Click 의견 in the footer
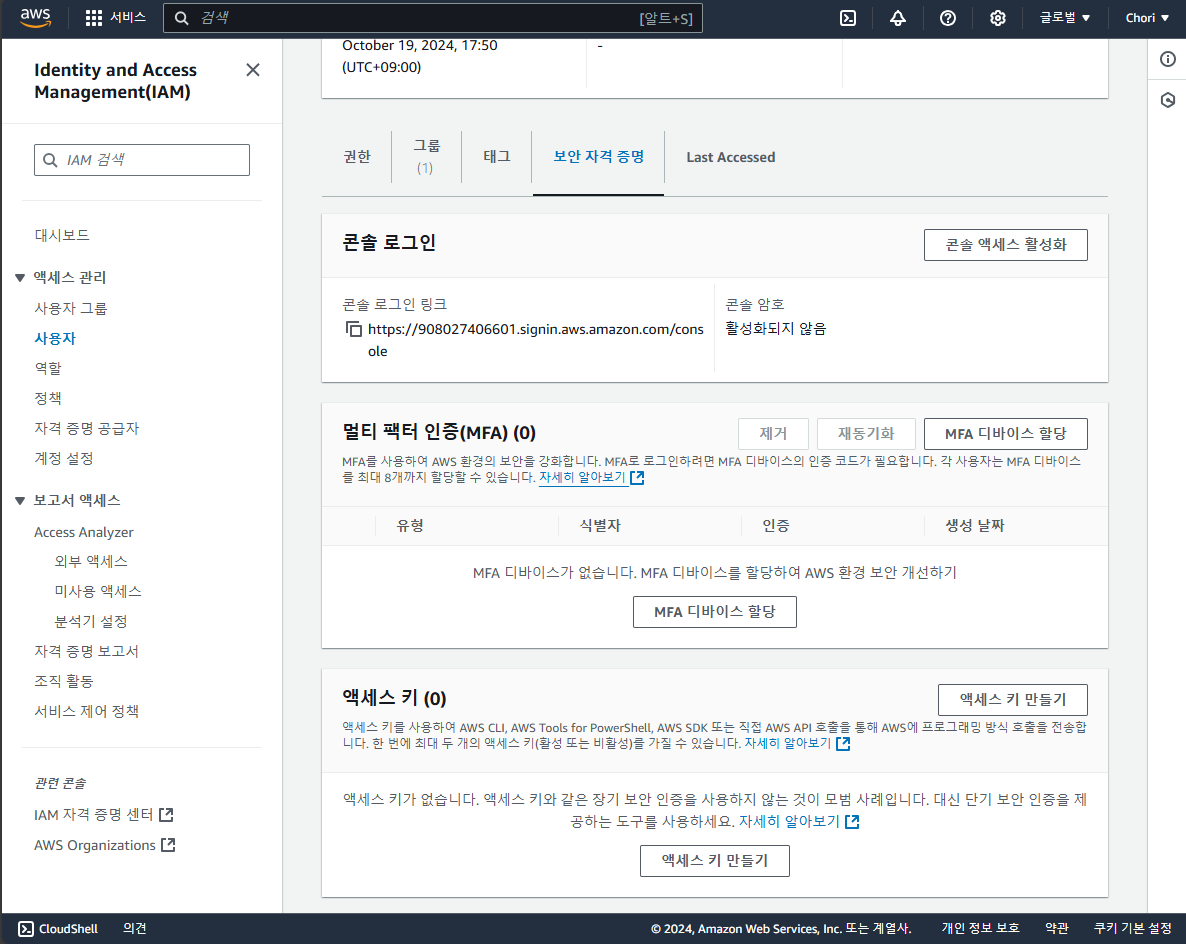 point(135,929)
